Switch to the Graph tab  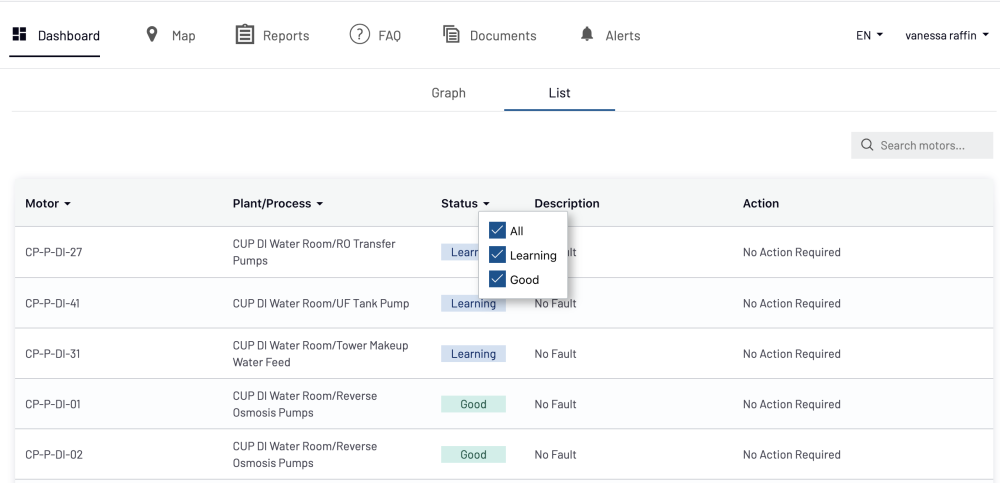pos(448,93)
